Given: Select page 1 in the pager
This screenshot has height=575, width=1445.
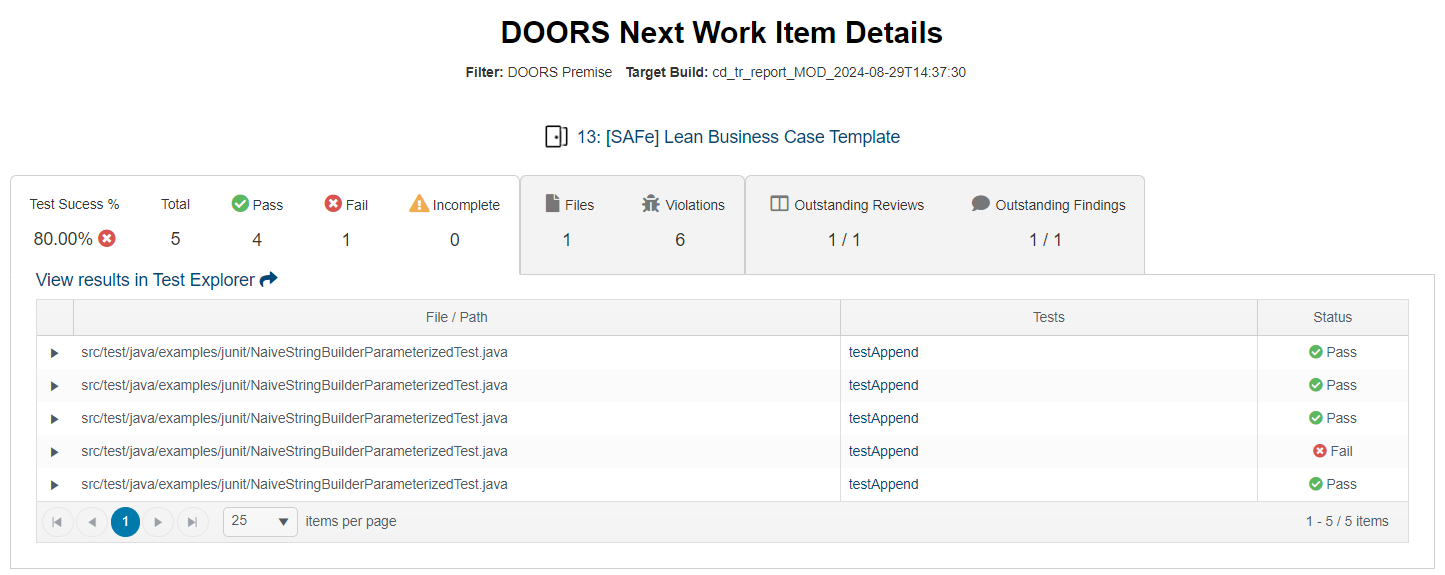Looking at the screenshot, I should pos(125,522).
